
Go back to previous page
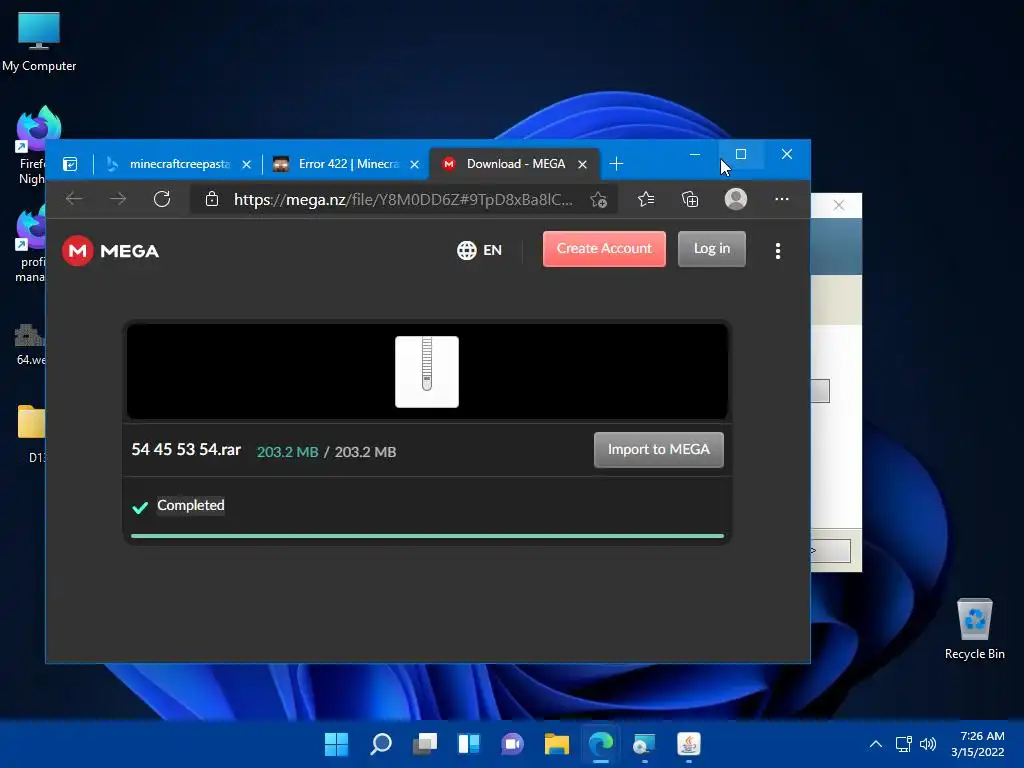[74, 199]
